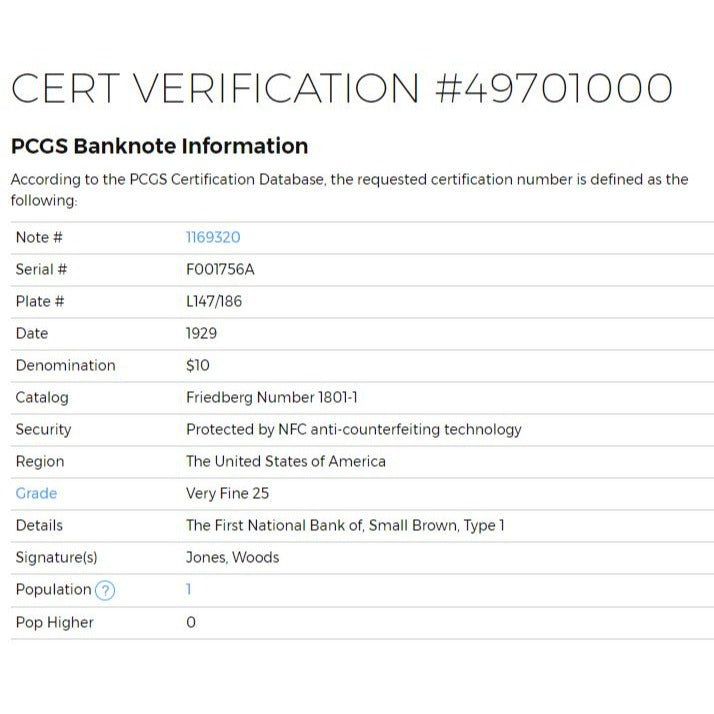The image size is (714, 714).
Task: Click the 1929 date value
Action: (201, 333)
